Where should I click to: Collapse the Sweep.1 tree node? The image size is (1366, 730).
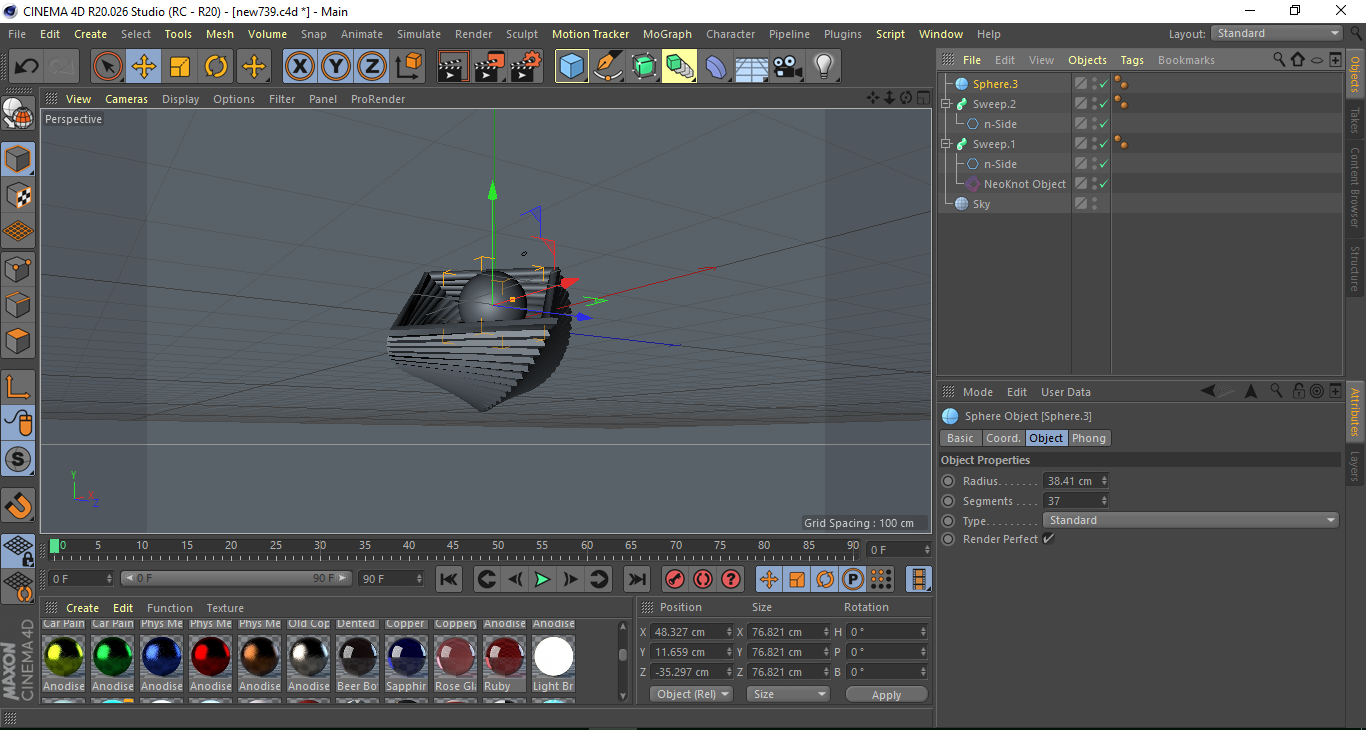(x=946, y=144)
